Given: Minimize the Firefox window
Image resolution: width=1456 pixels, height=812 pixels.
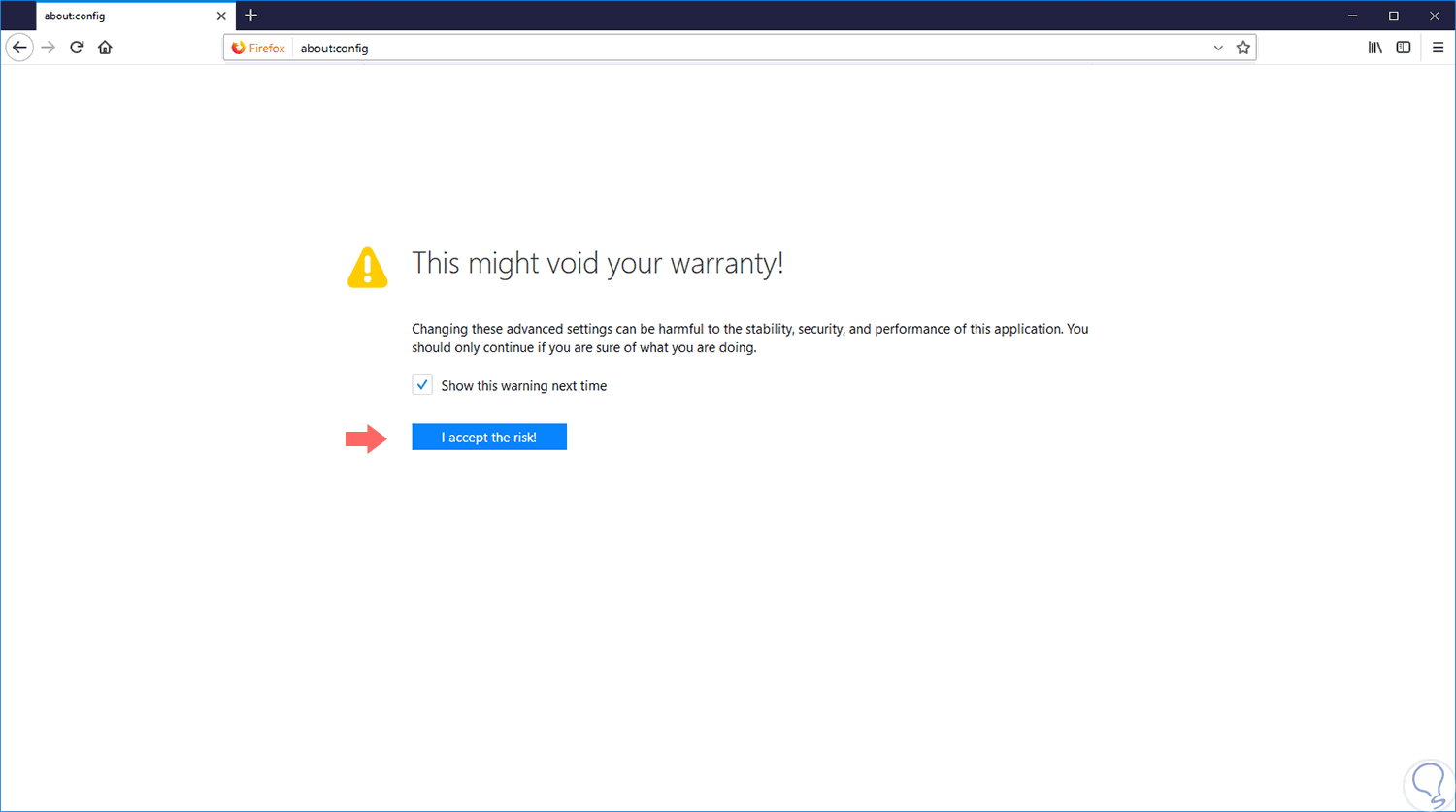Looking at the screenshot, I should (x=1352, y=16).
